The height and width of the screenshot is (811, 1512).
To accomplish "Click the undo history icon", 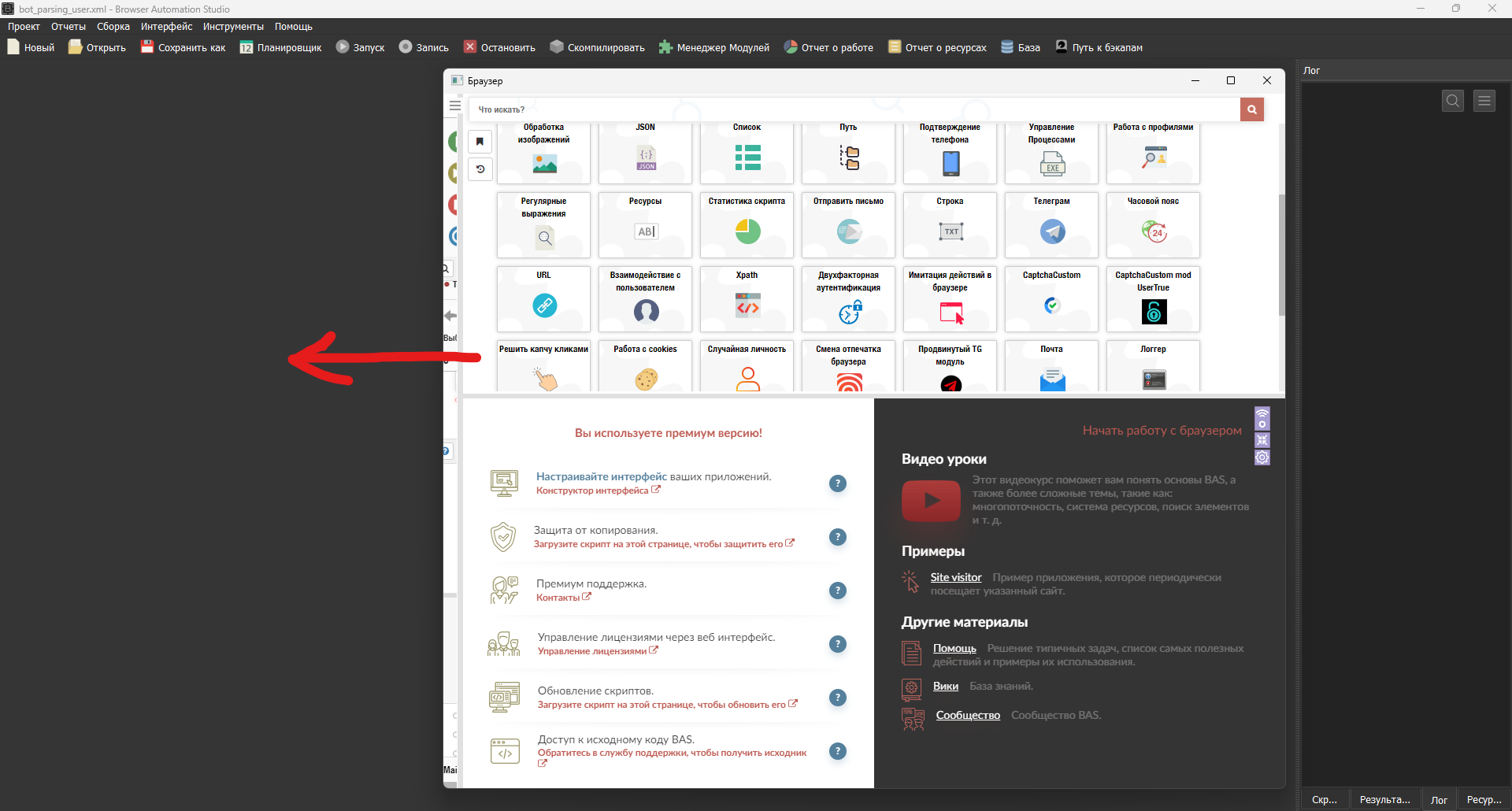I will [x=480, y=169].
